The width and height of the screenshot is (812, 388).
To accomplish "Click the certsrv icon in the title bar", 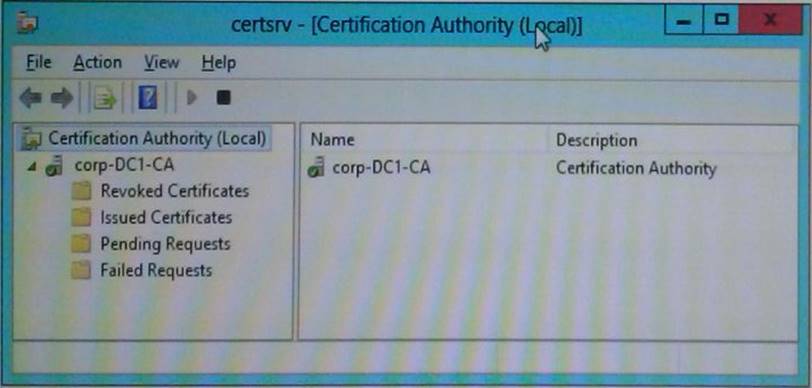I will pos(27,24).
